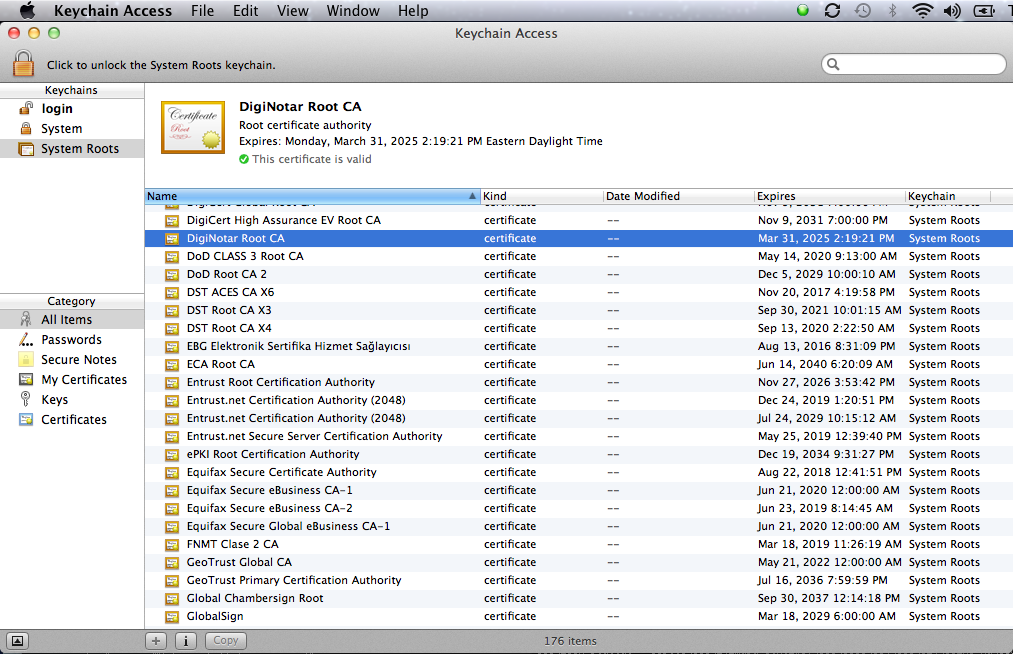Open the View menu
The height and width of the screenshot is (654, 1013).
293,10
